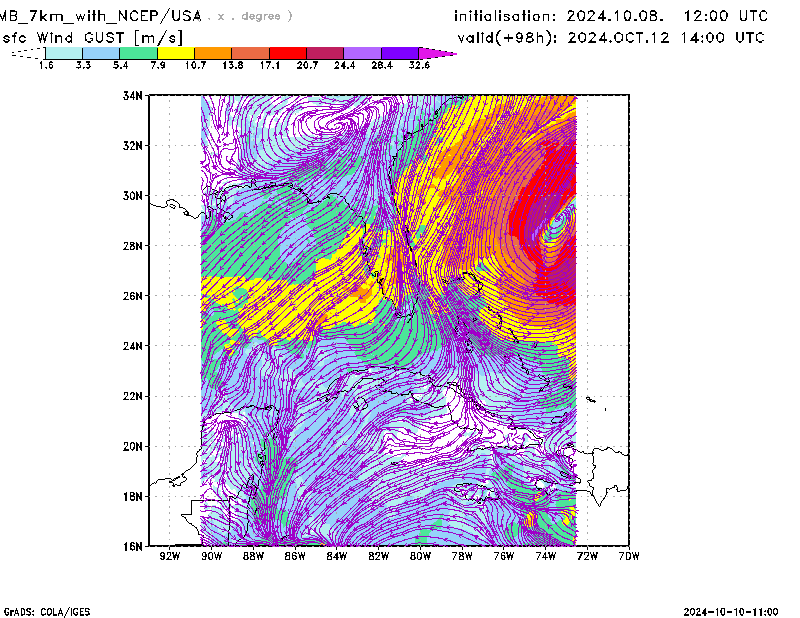Click the 88W longitude label
Screen dimensions: 800x618
tap(254, 556)
